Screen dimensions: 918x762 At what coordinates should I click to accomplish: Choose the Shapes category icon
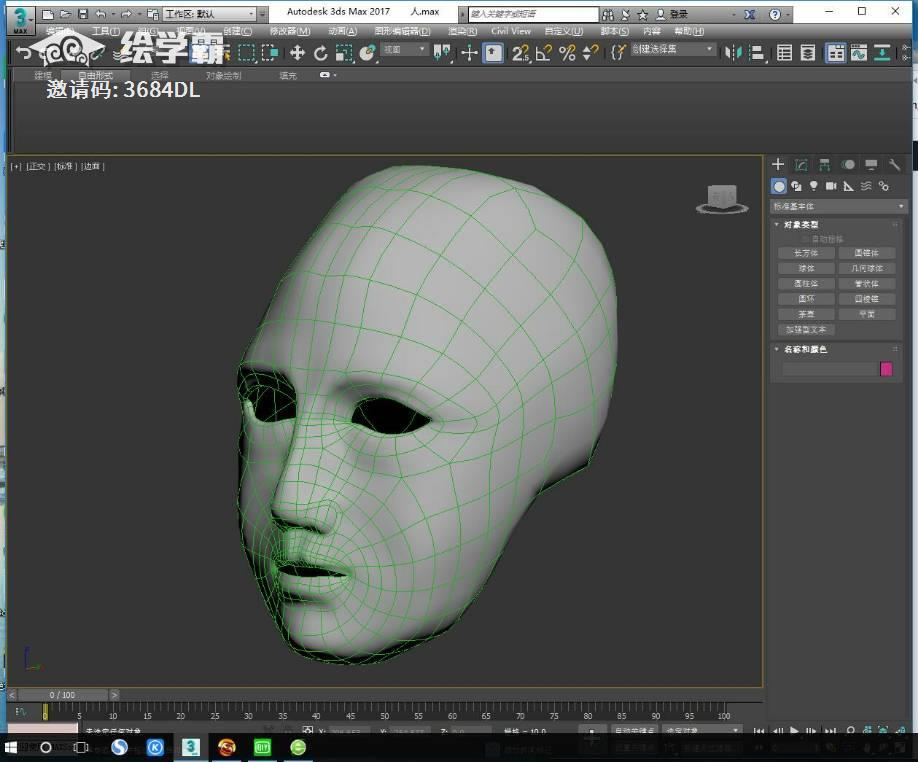(797, 186)
